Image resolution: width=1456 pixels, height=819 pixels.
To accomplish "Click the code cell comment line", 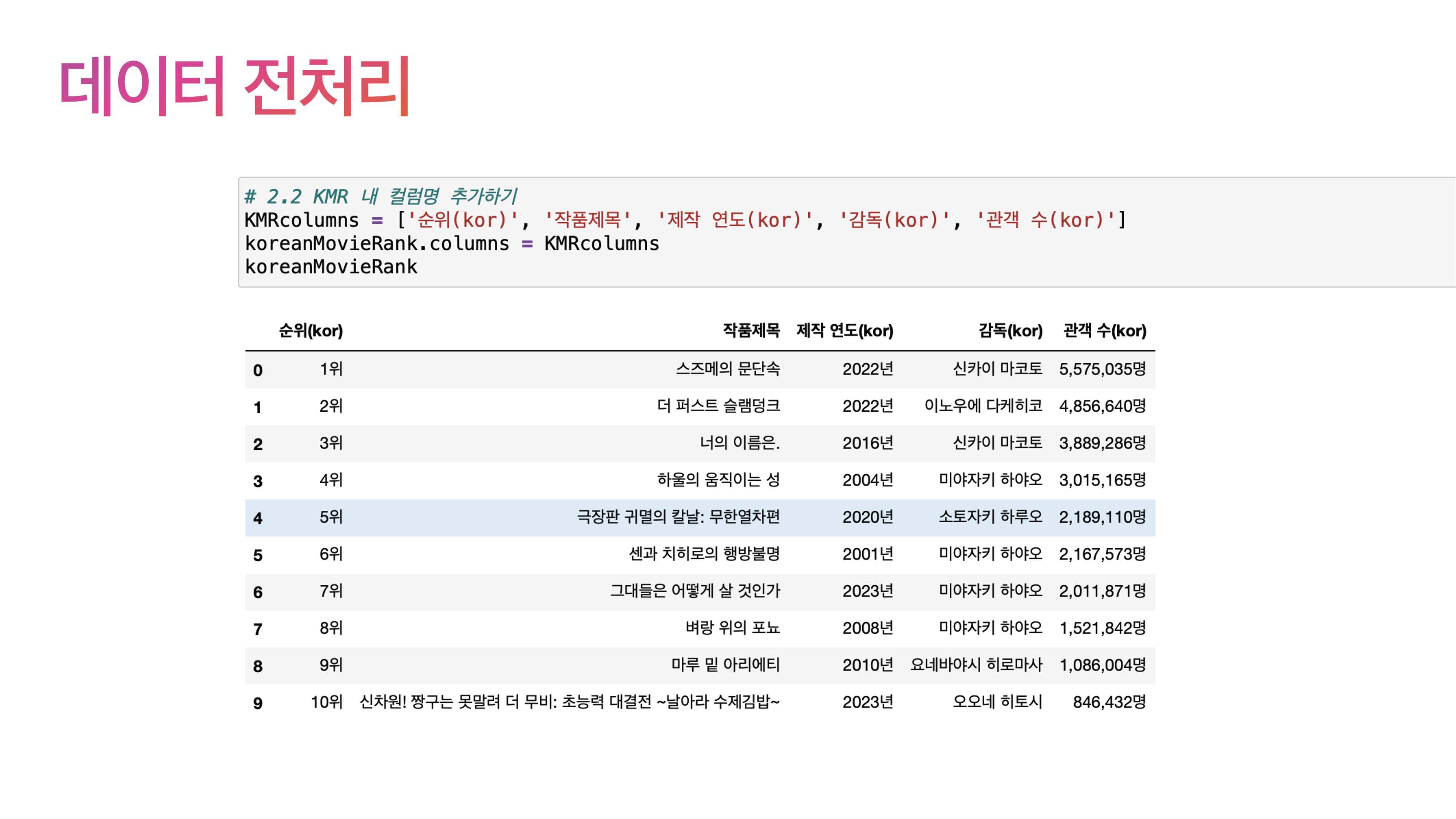I will [380, 197].
